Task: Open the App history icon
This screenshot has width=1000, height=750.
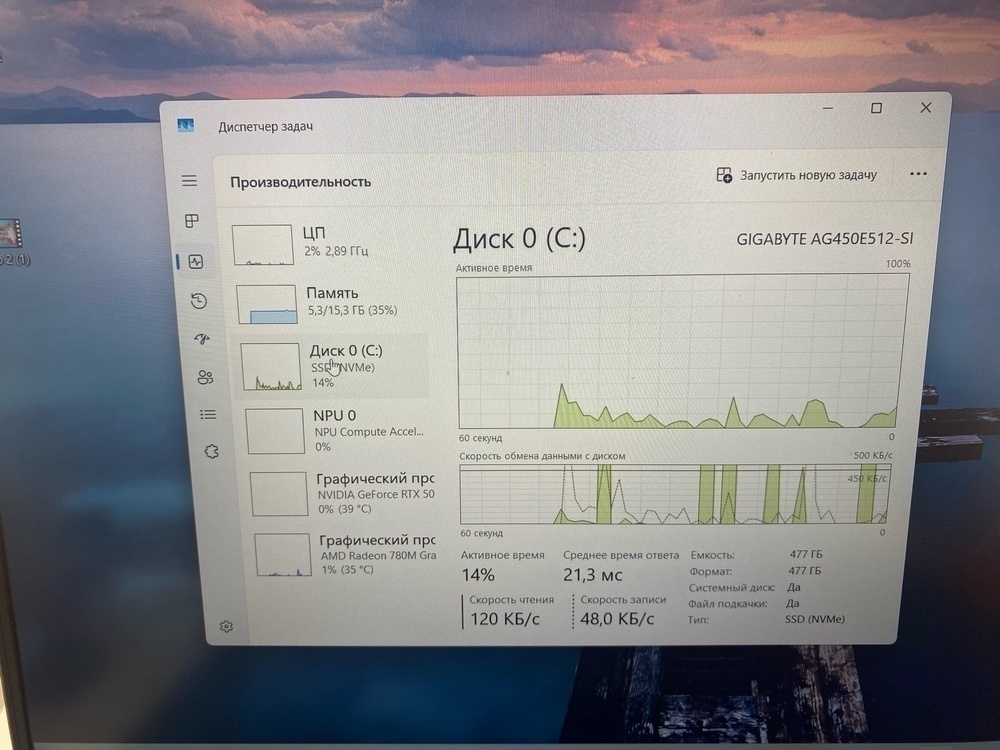Action: click(199, 300)
